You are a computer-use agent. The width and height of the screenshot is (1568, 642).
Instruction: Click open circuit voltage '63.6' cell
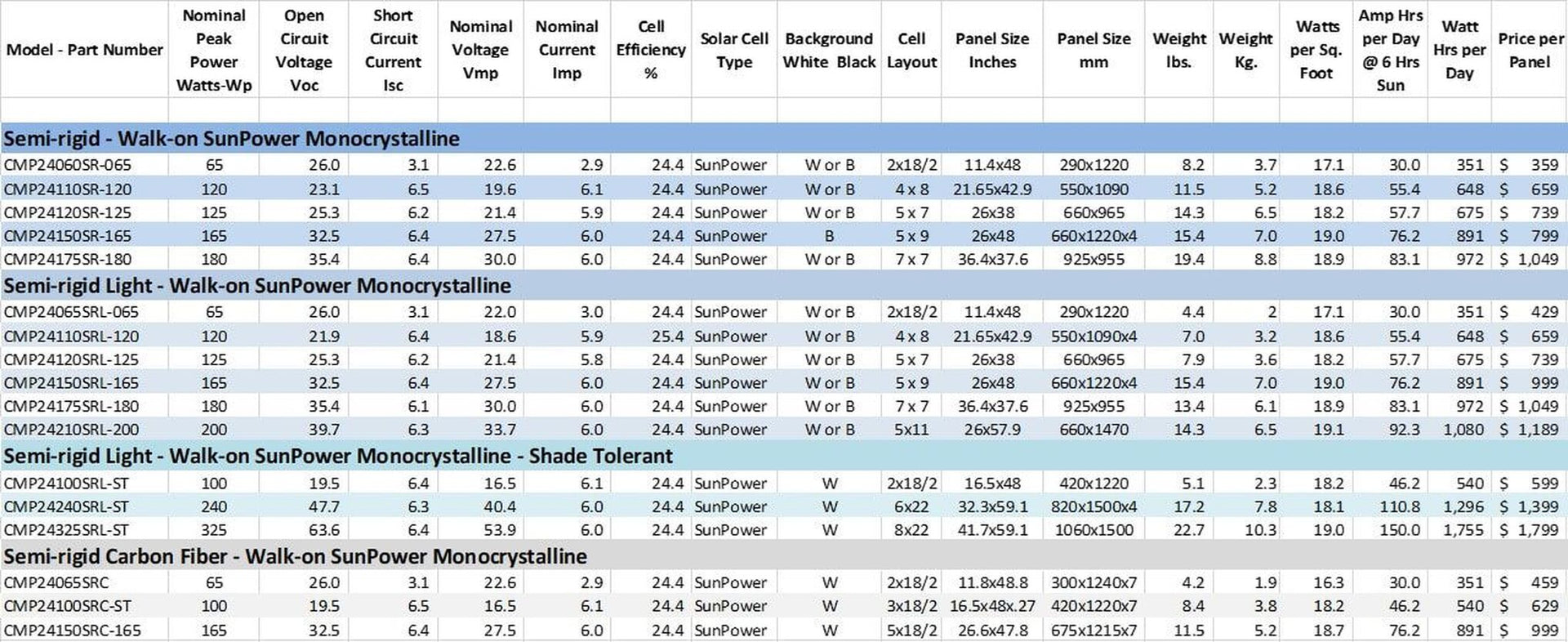tap(324, 530)
